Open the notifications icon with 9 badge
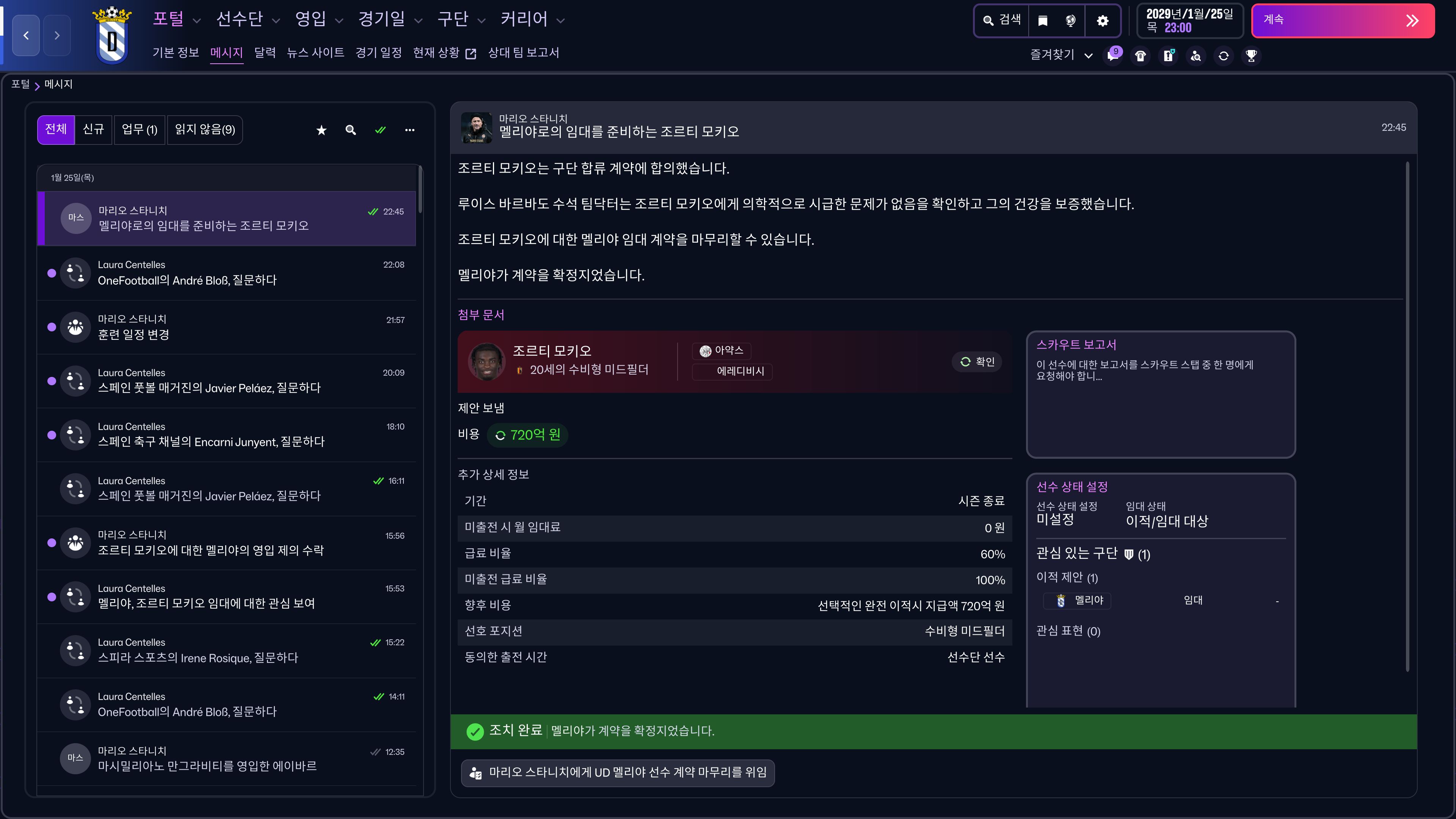The height and width of the screenshot is (819, 1456). [1113, 55]
